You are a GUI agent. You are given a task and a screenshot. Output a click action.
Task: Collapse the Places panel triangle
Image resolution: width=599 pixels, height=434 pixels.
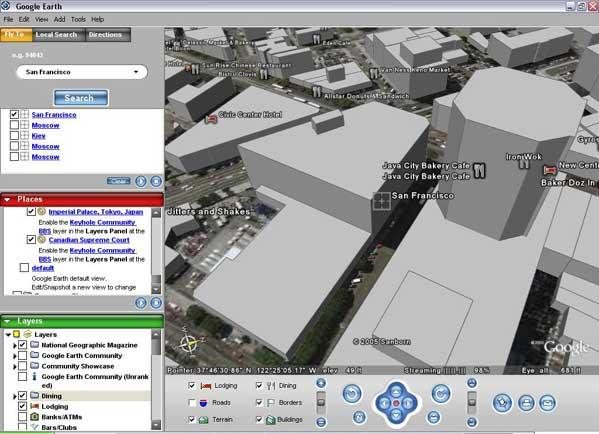point(7,199)
